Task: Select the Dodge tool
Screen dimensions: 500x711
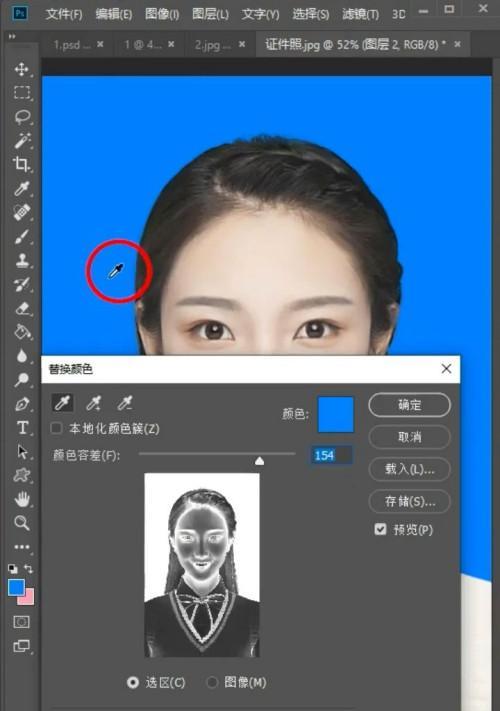Action: coord(21,380)
